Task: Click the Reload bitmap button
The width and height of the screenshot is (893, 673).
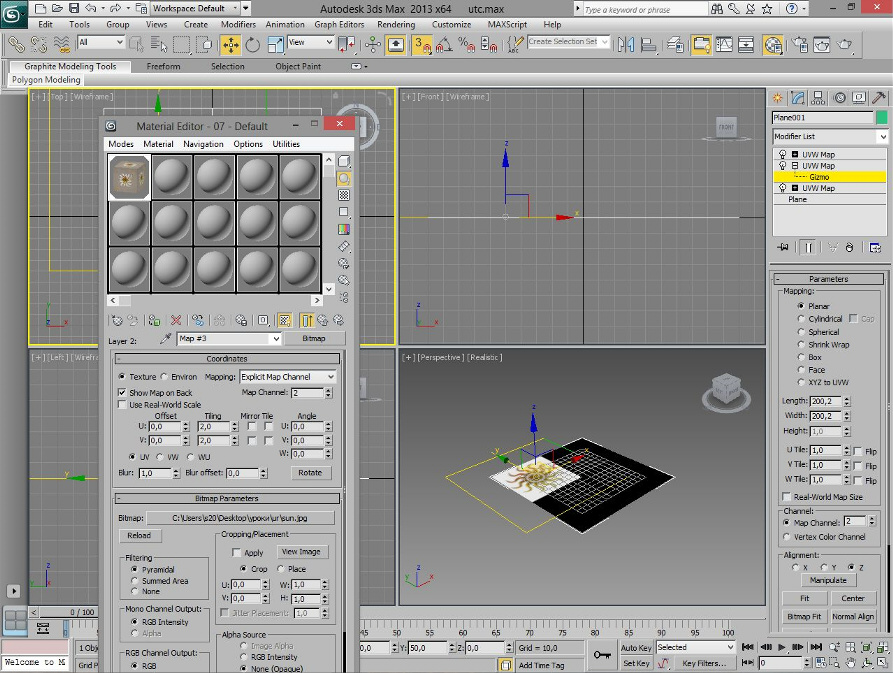Action: pos(139,535)
